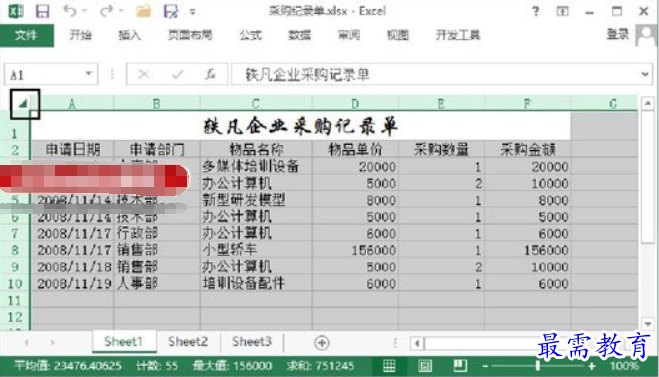Click the 登录 sign-in link
The width and height of the screenshot is (659, 377).
point(617,34)
